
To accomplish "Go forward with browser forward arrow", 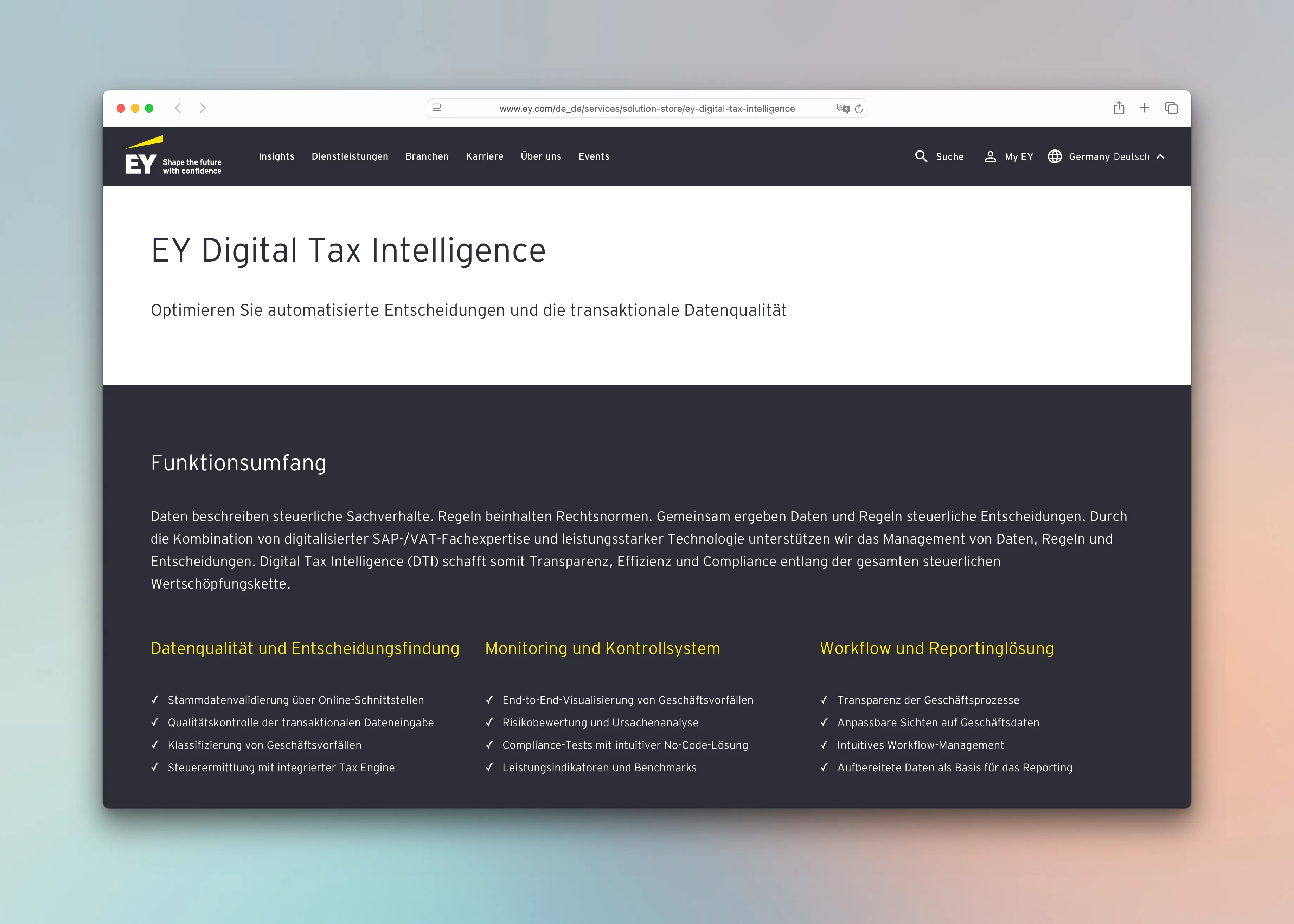I will [x=203, y=108].
